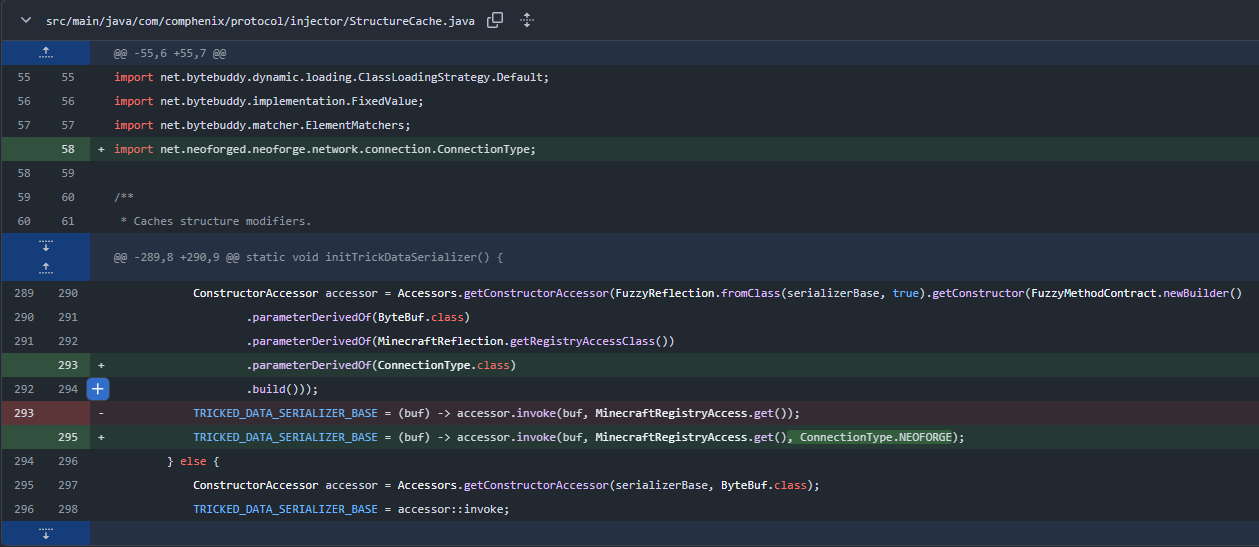Screen dimensions: 1259x547
Task: Select new line number 58
Action: (67, 149)
